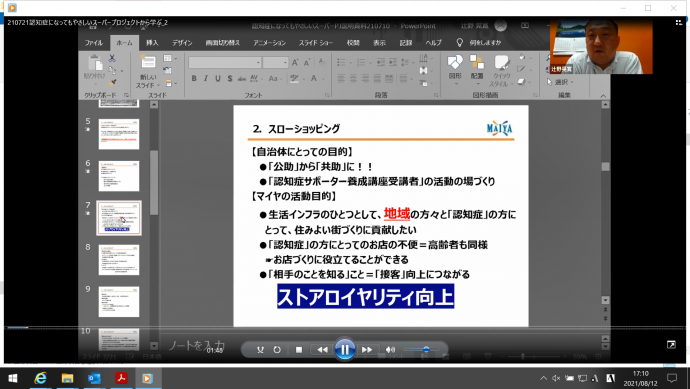Click the Switch to Library icon at top
This screenshot has height=389, width=690.
point(678,22)
